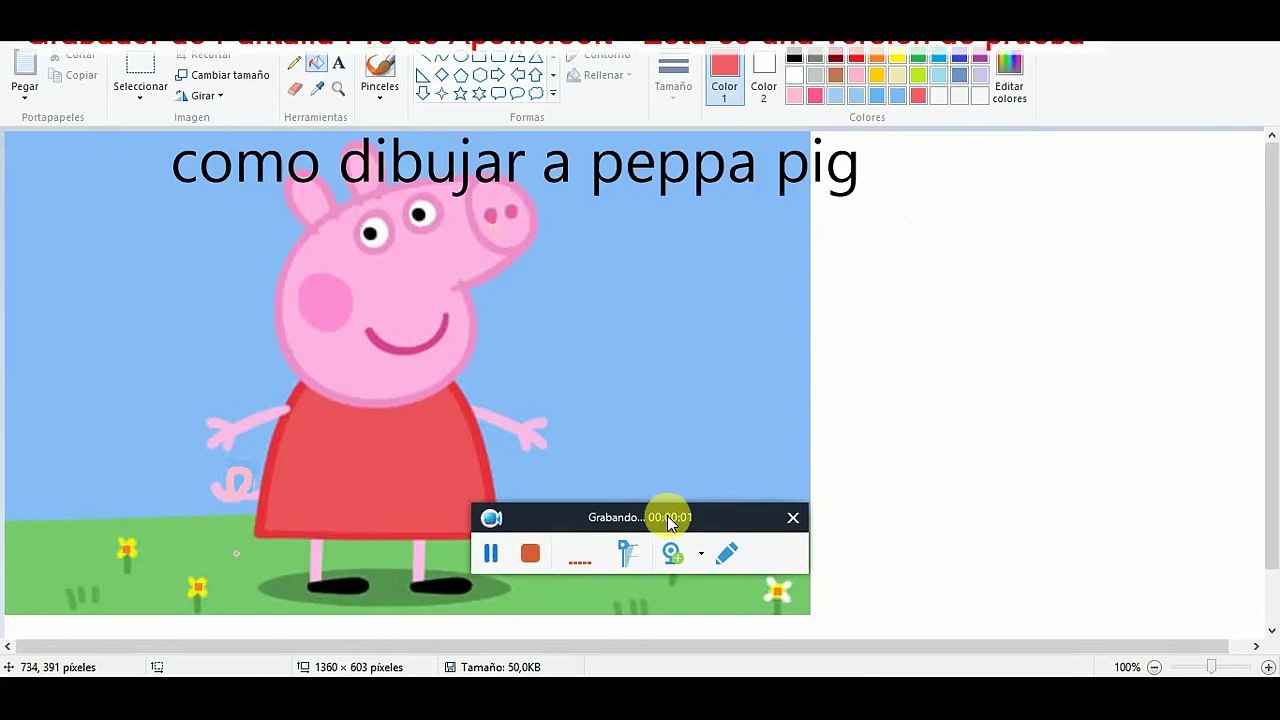The height and width of the screenshot is (720, 1280).
Task: Click the zoom slider handle
Action: pos(1211,667)
